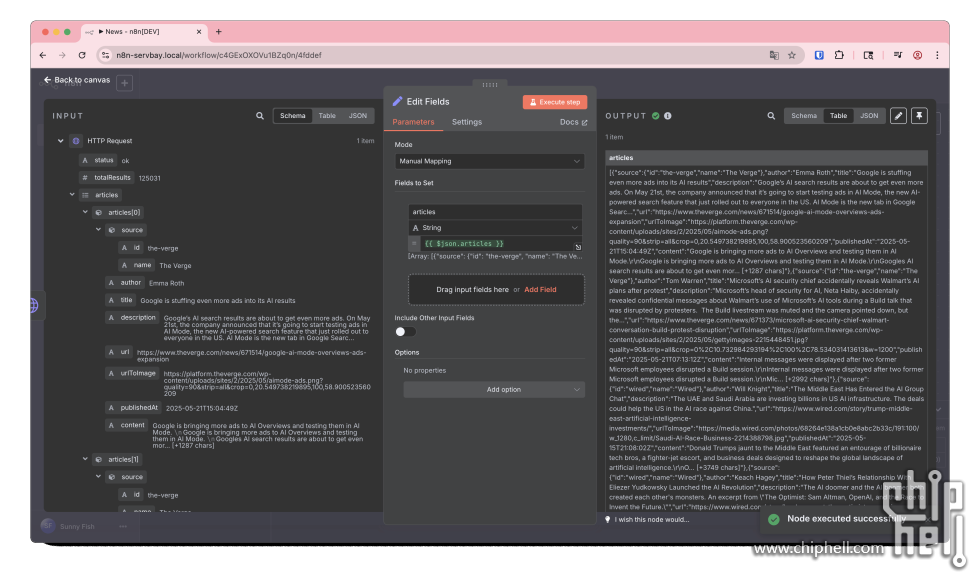Screen dimensions: 980x583
Task: Select the urlToImage field
Action: tap(132, 374)
